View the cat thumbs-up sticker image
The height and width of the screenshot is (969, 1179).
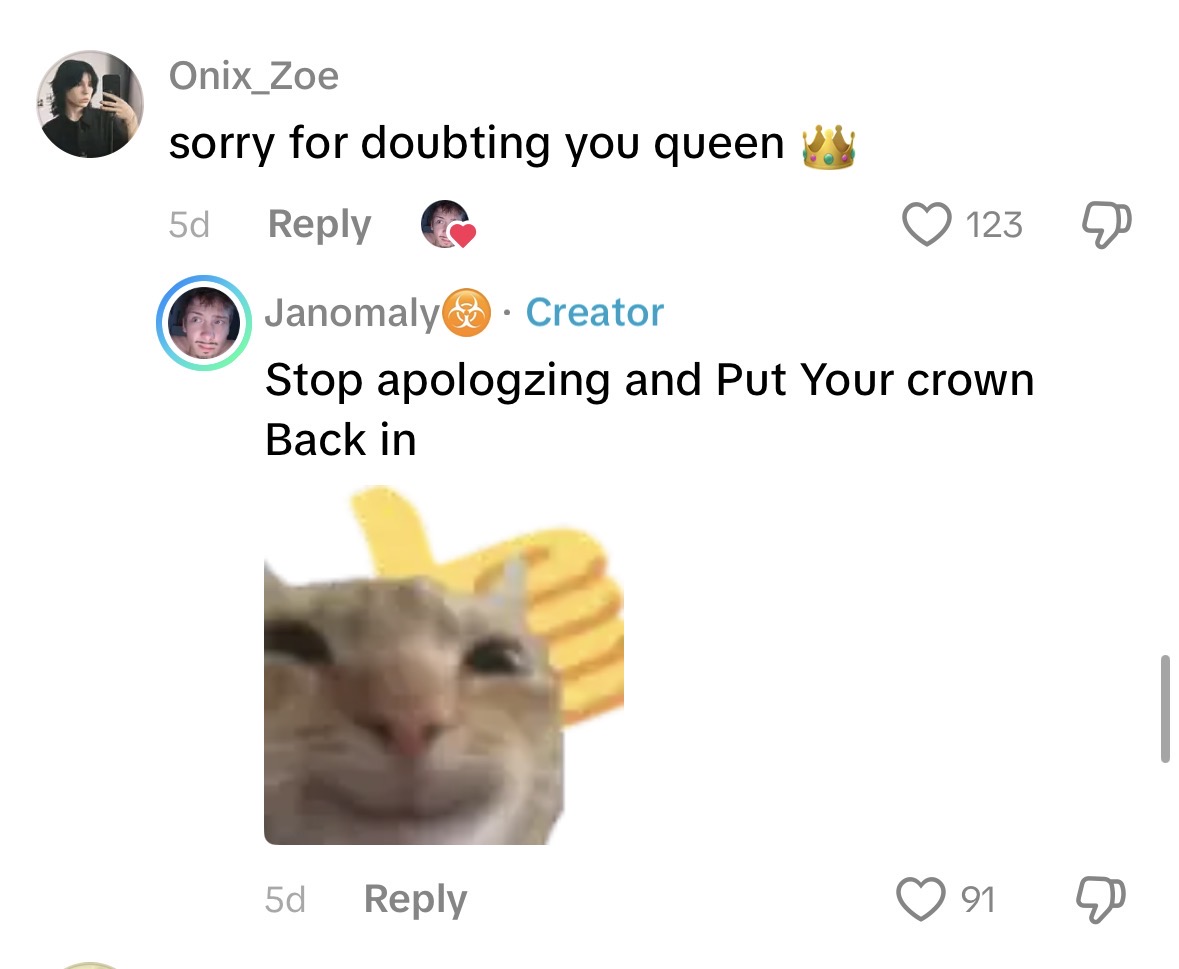(x=444, y=665)
